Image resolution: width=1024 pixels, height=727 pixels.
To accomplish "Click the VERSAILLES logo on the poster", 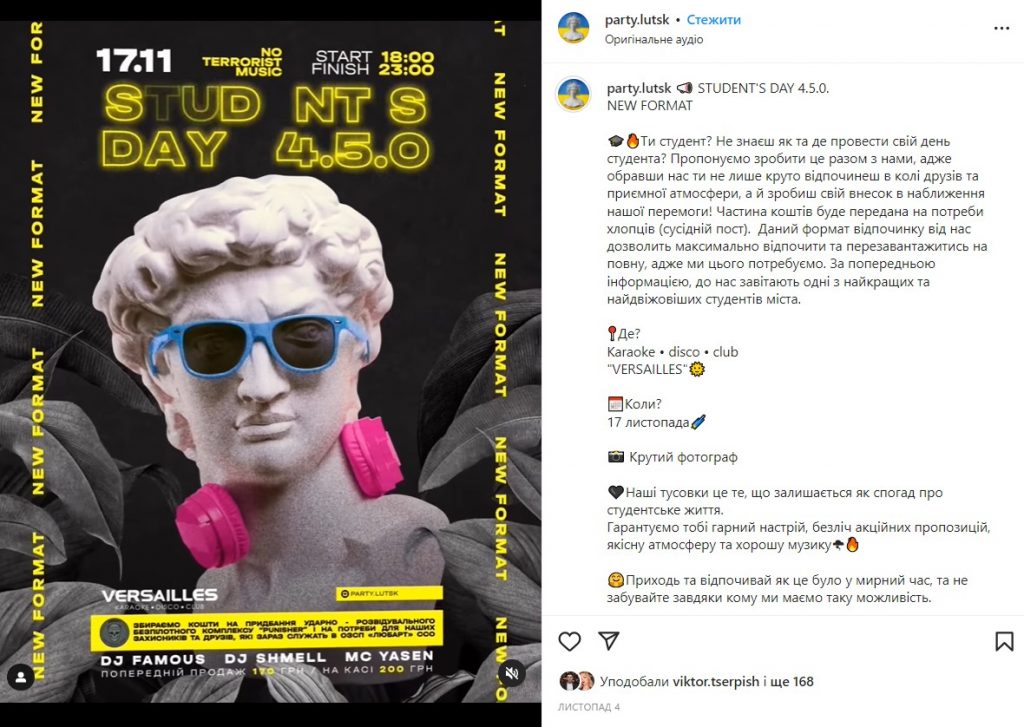I will click(159, 598).
